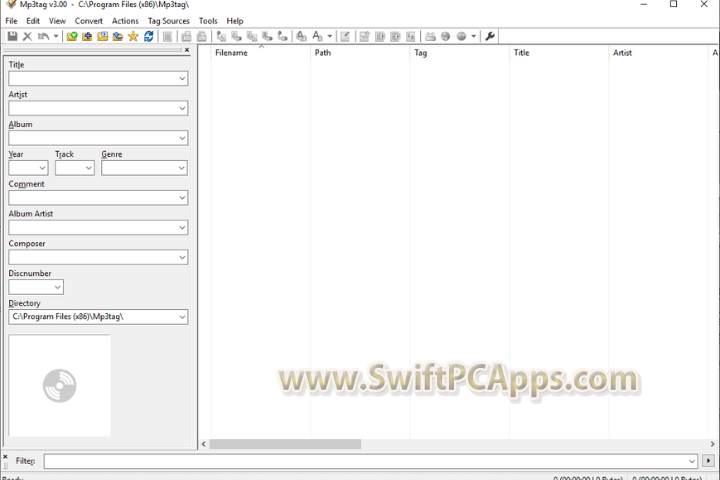This screenshot has height=480, width=720.
Task: Open the Tag Sources menu
Action: click(x=169, y=21)
